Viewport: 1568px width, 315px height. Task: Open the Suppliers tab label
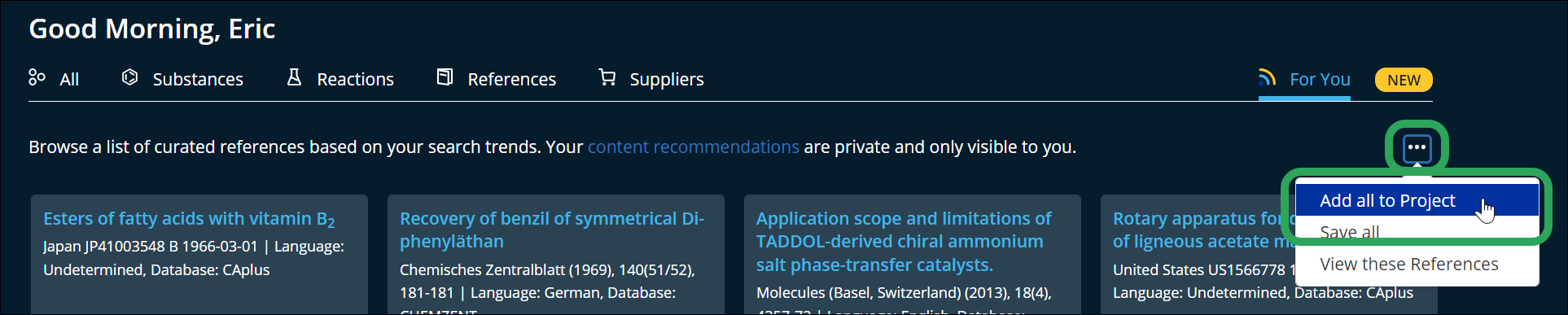(667, 79)
